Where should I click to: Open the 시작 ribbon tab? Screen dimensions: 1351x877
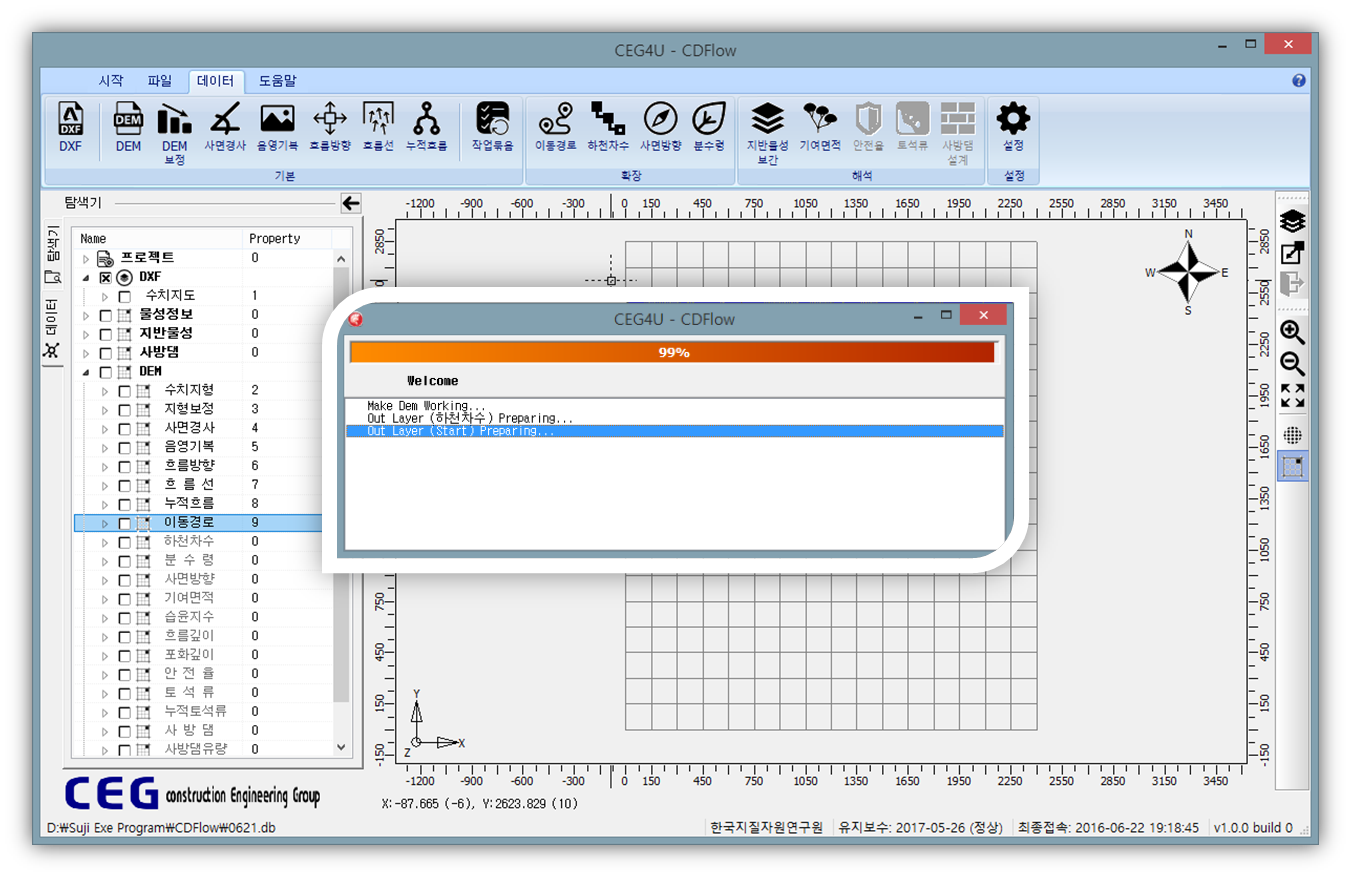(x=111, y=81)
